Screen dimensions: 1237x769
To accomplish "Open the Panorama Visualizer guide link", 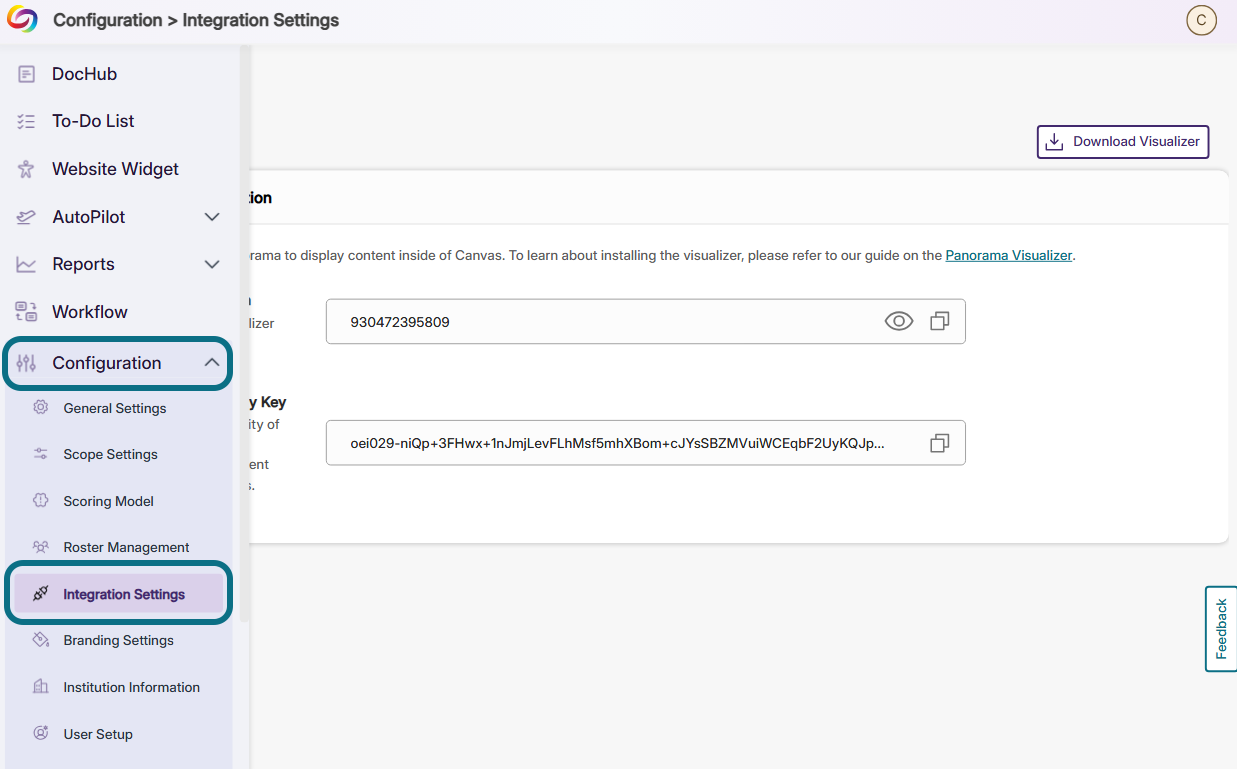I will pyautogui.click(x=1009, y=255).
